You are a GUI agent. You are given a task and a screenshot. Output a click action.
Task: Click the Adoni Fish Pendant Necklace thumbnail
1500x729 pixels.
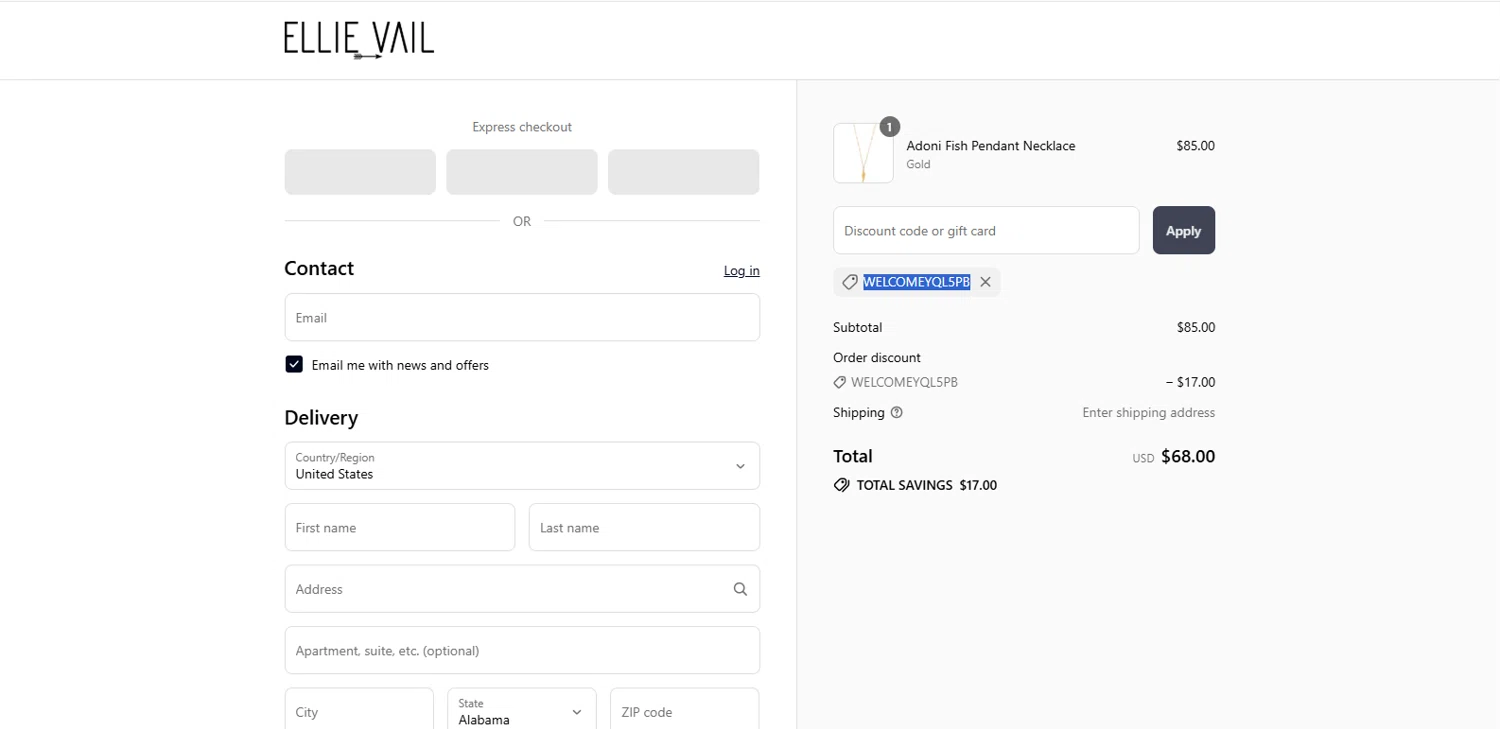click(x=863, y=153)
